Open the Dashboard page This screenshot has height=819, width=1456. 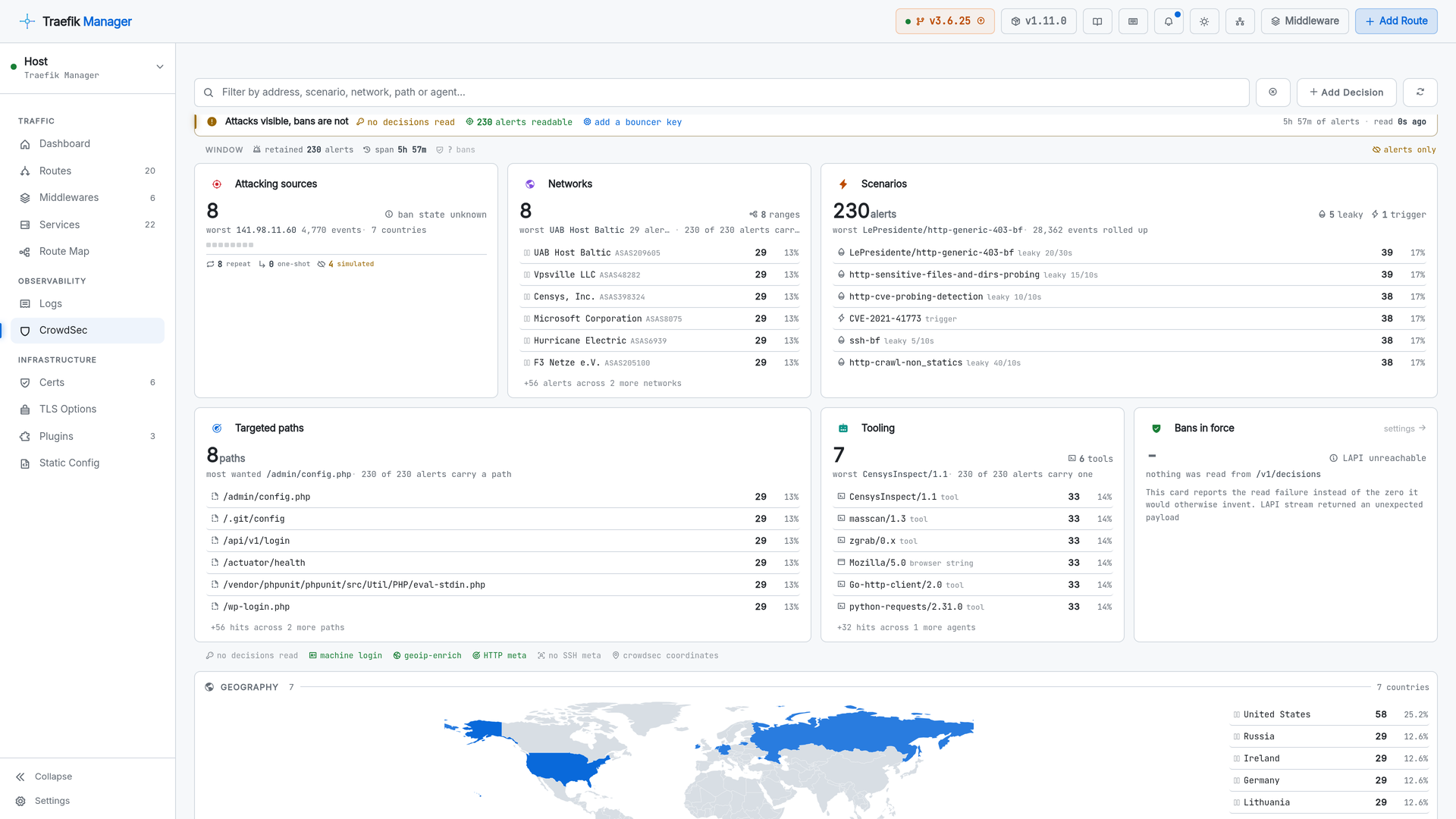[x=87, y=144]
